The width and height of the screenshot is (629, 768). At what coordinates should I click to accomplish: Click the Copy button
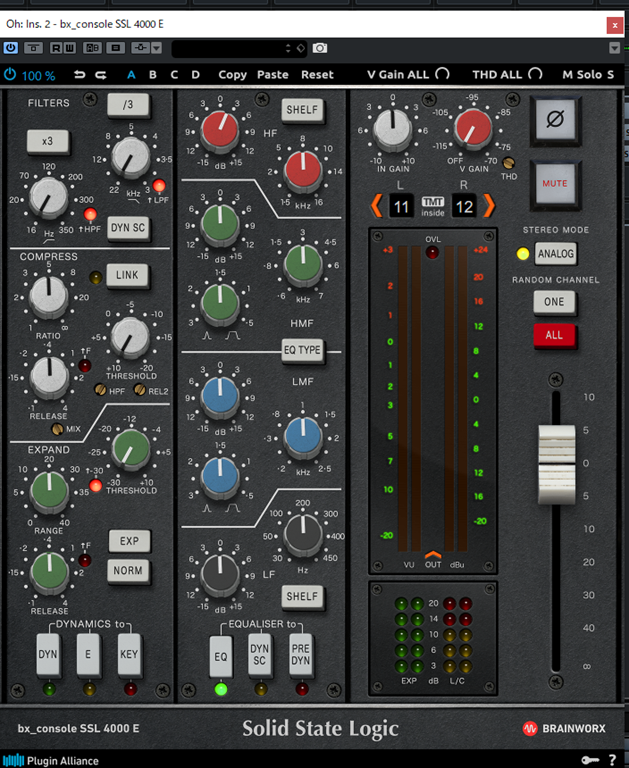coord(232,75)
